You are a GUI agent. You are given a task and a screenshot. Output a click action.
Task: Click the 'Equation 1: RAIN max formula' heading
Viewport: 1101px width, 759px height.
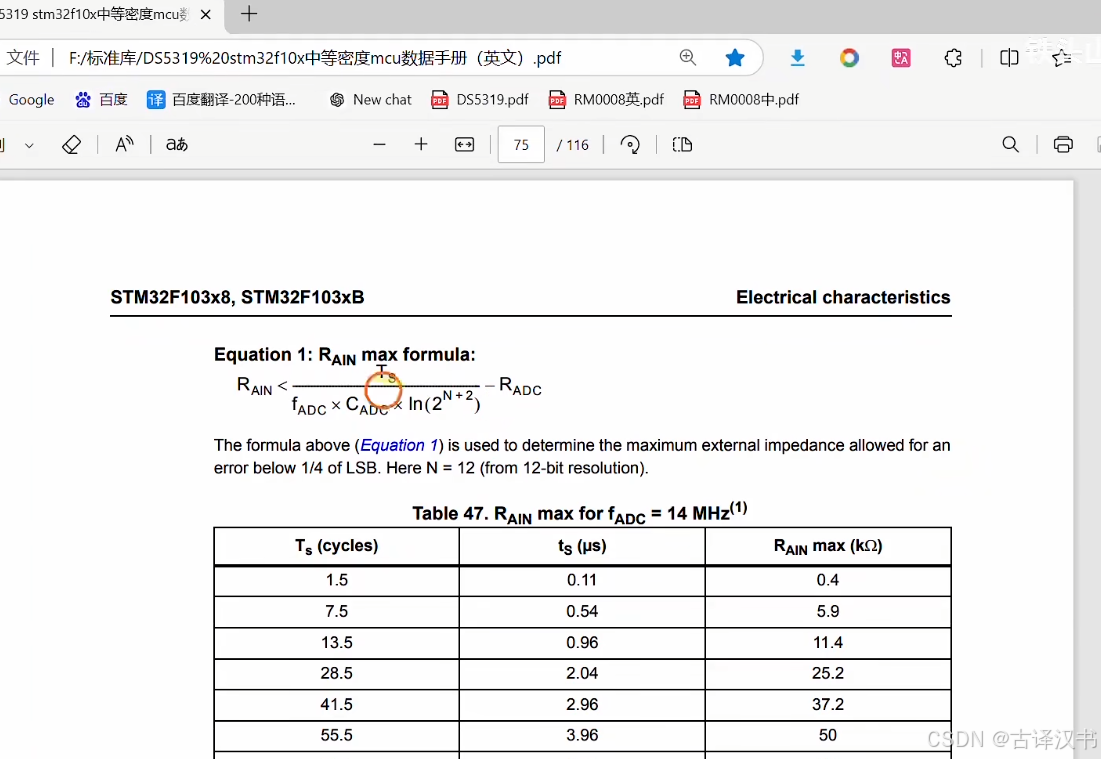[344, 355]
